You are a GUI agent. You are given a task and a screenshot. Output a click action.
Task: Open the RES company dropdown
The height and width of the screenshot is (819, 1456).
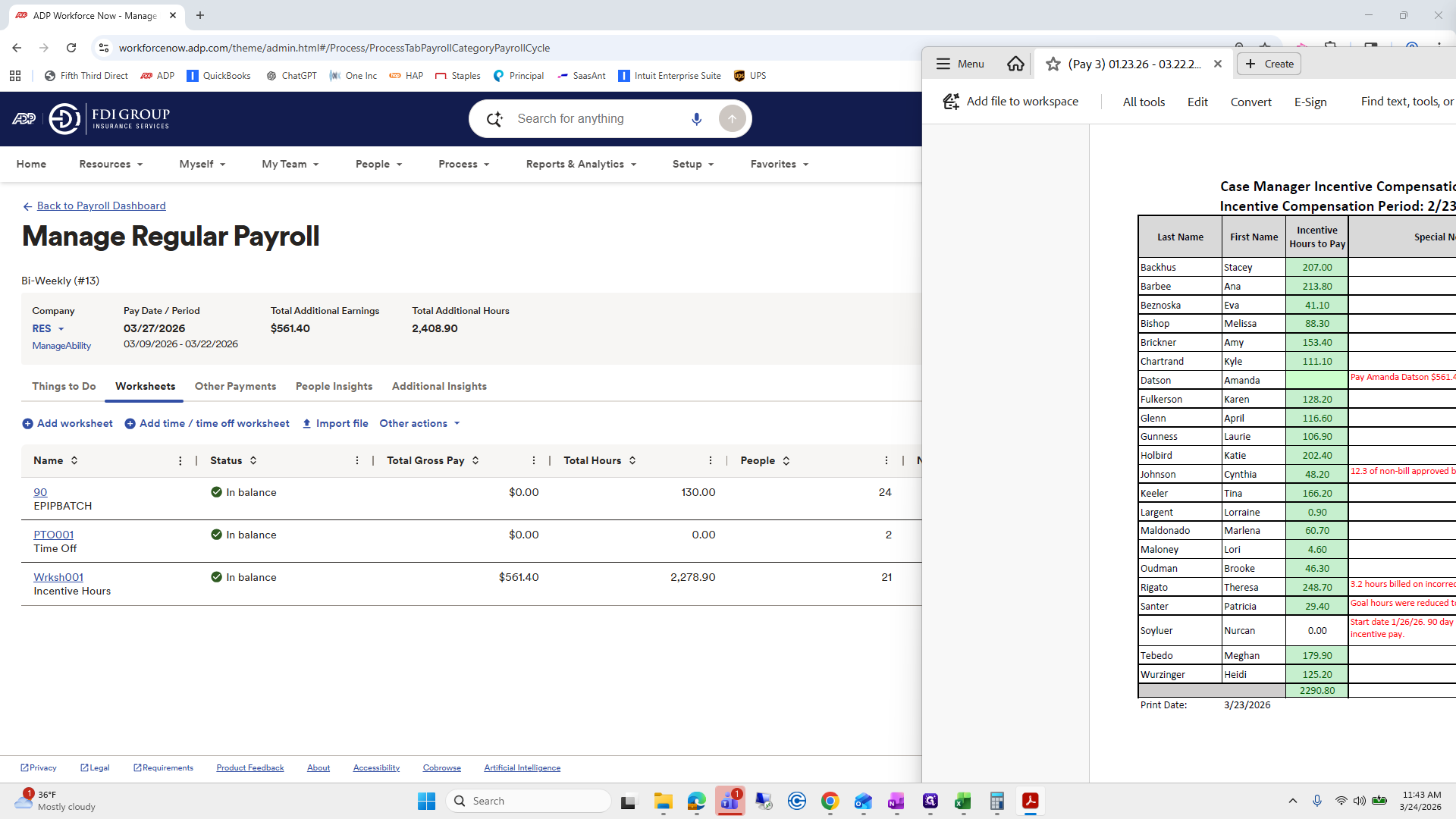[x=48, y=328]
